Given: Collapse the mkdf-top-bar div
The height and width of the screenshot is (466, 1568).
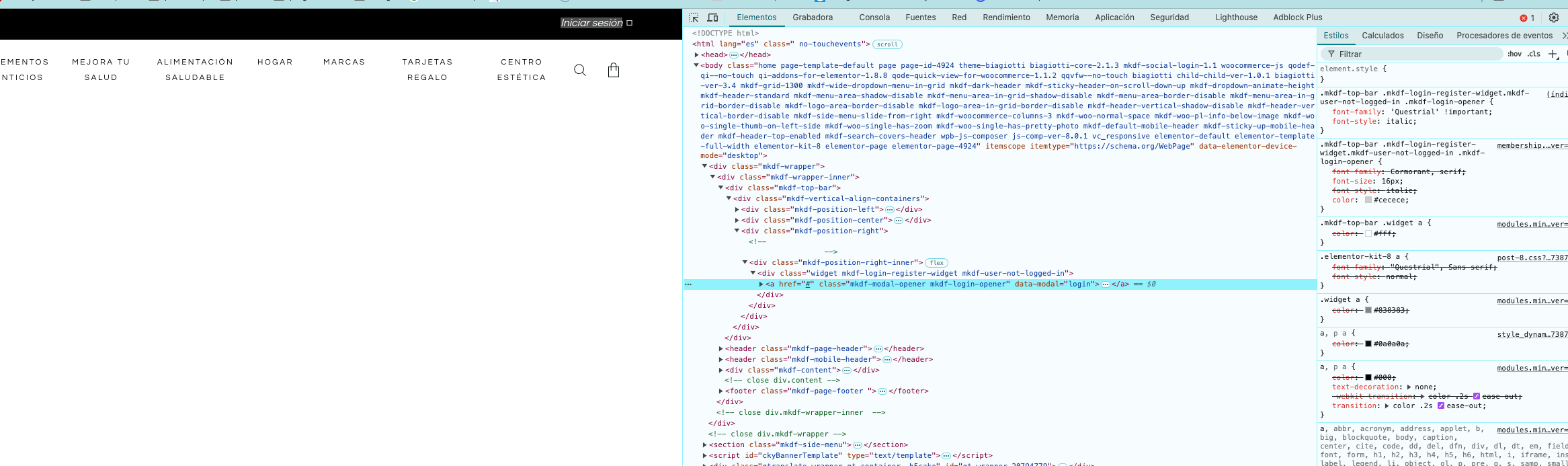Looking at the screenshot, I should click(x=720, y=188).
